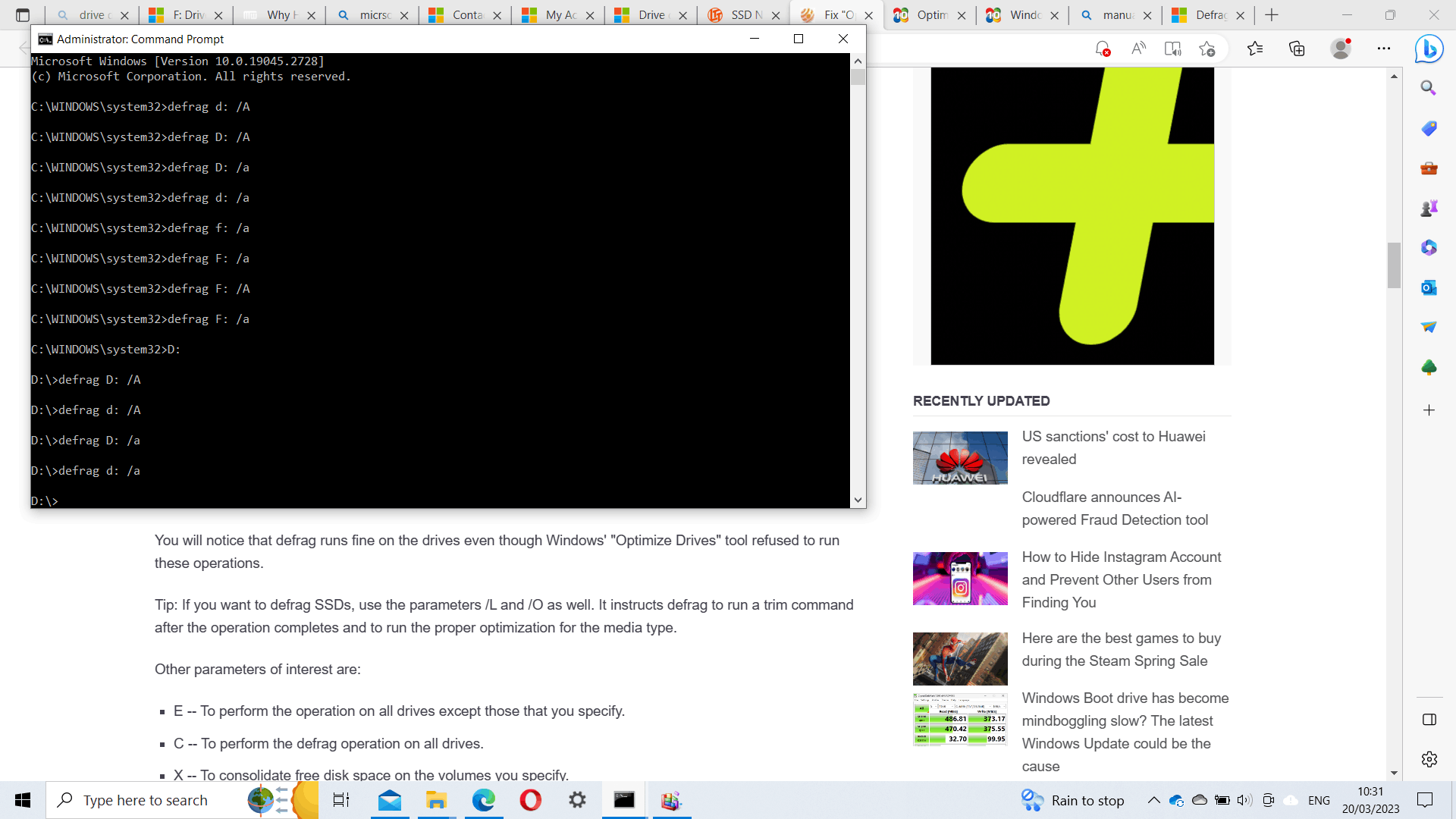Click the Command Prompt scroll down arrow
The image size is (1456, 819).
tap(858, 500)
